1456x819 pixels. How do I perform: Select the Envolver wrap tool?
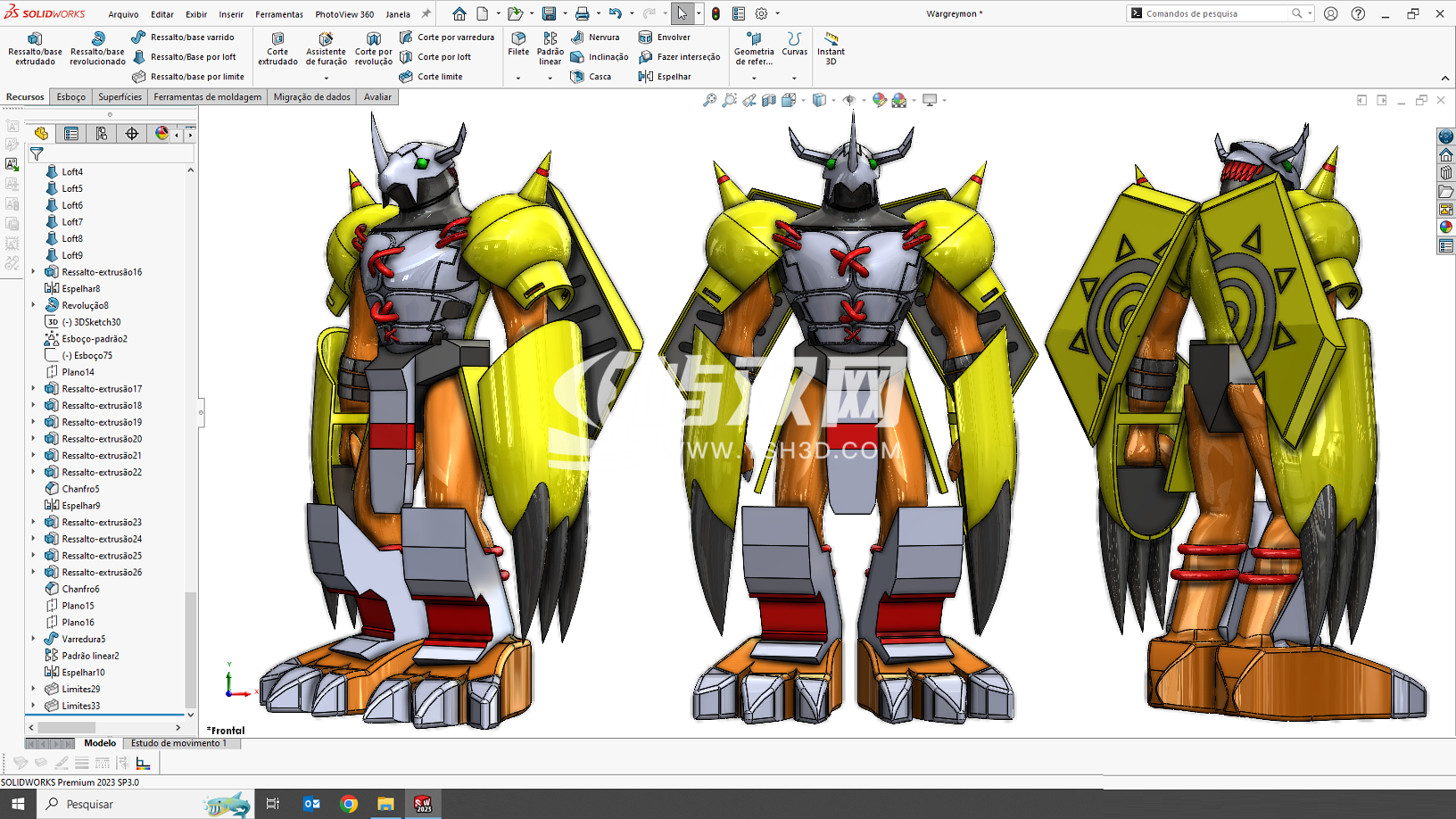coord(664,37)
